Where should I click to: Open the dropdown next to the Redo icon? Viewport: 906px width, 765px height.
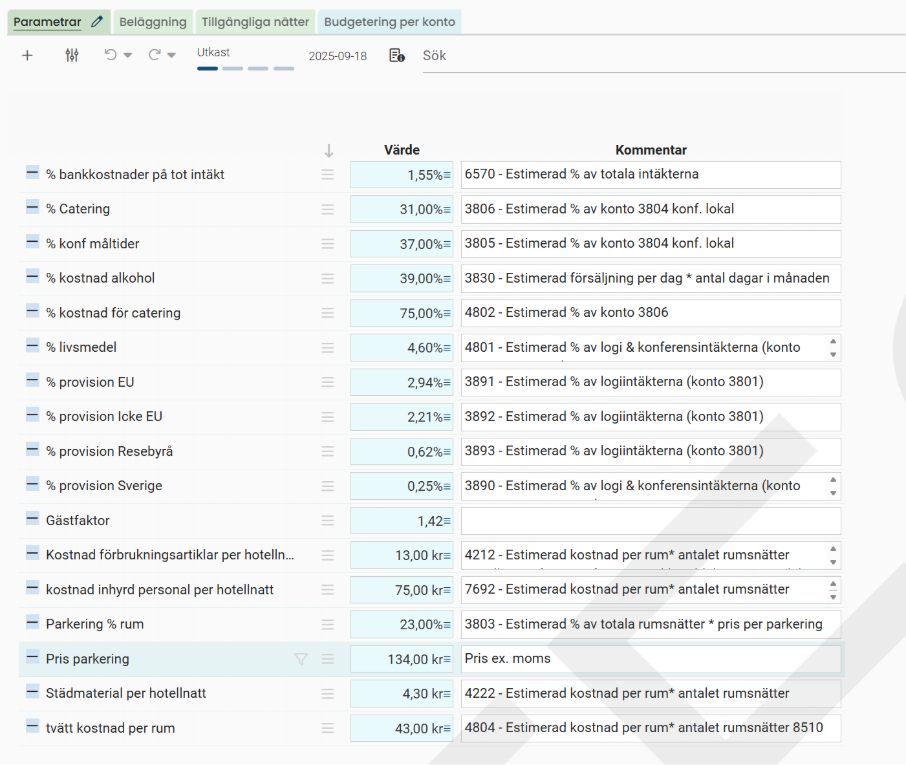[x=170, y=56]
